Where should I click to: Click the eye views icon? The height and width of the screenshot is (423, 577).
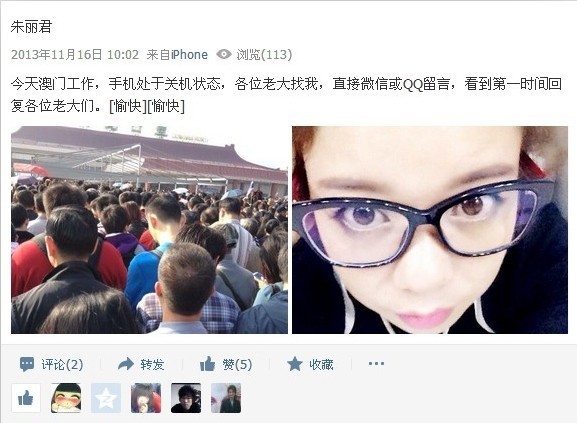[x=224, y=54]
